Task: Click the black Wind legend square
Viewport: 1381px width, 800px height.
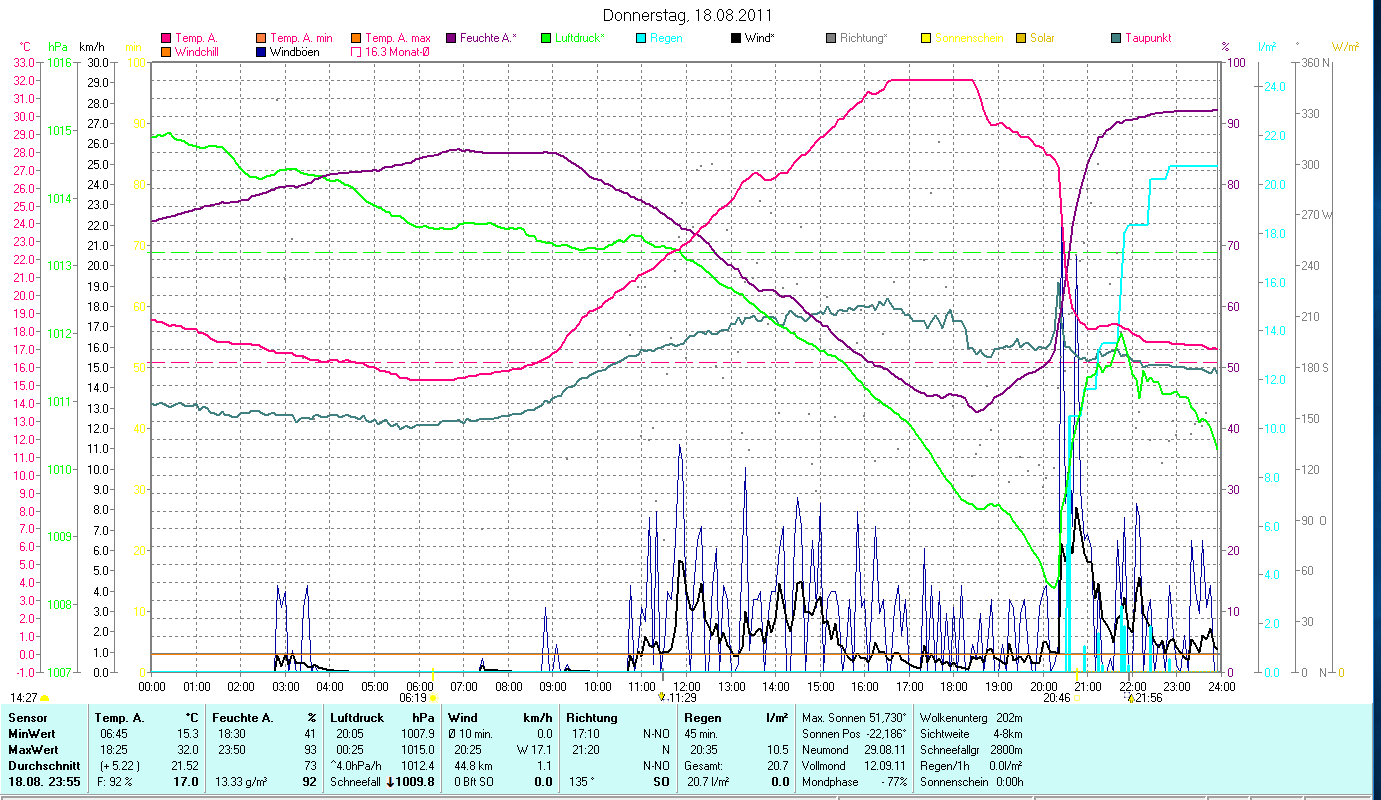Action: pos(736,38)
